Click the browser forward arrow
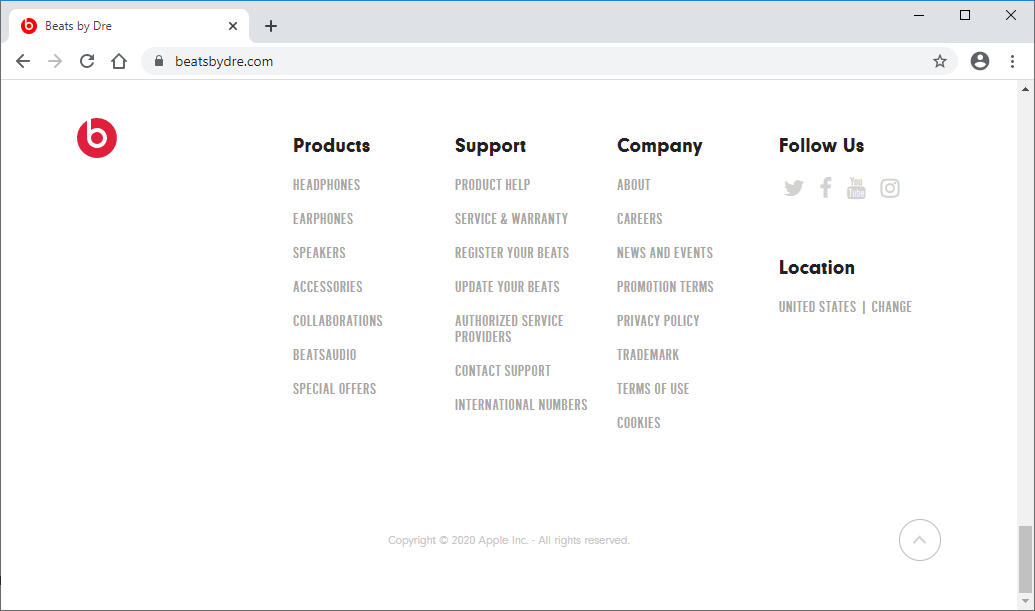Image resolution: width=1035 pixels, height=611 pixels. point(55,61)
